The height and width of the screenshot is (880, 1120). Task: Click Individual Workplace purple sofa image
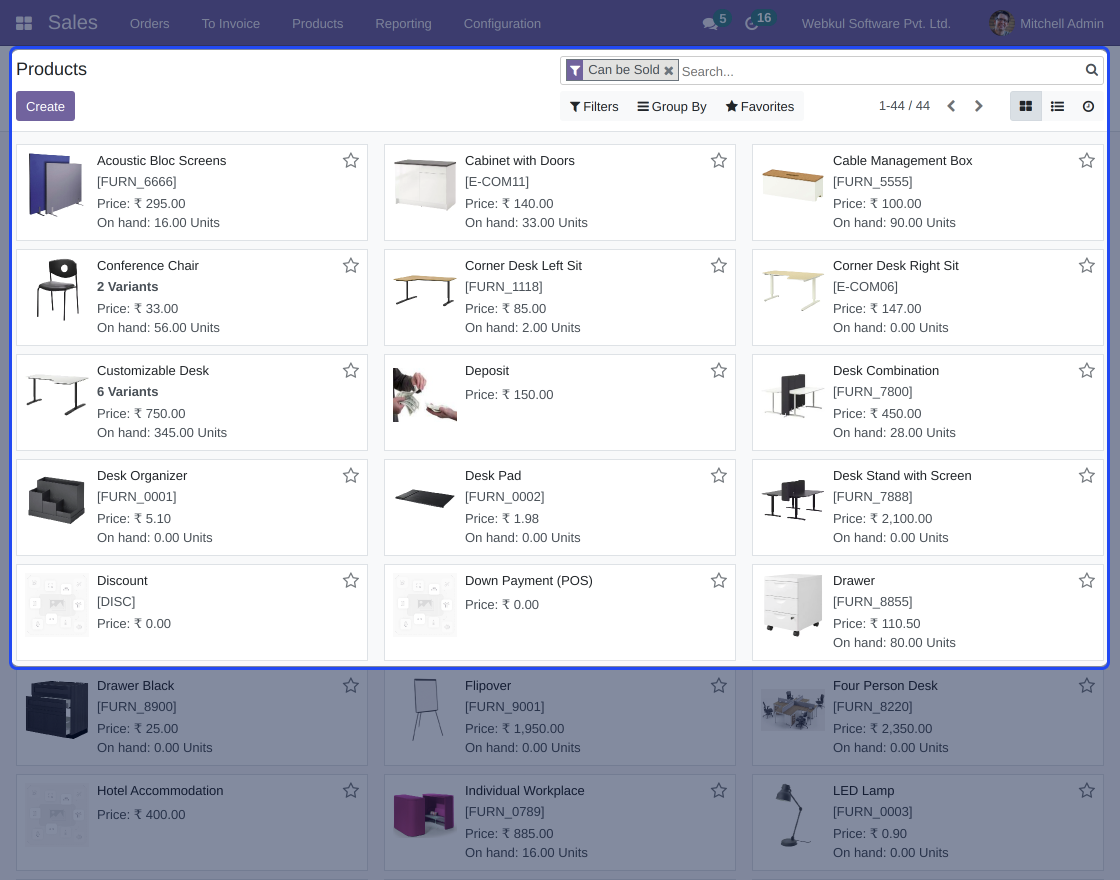425,814
